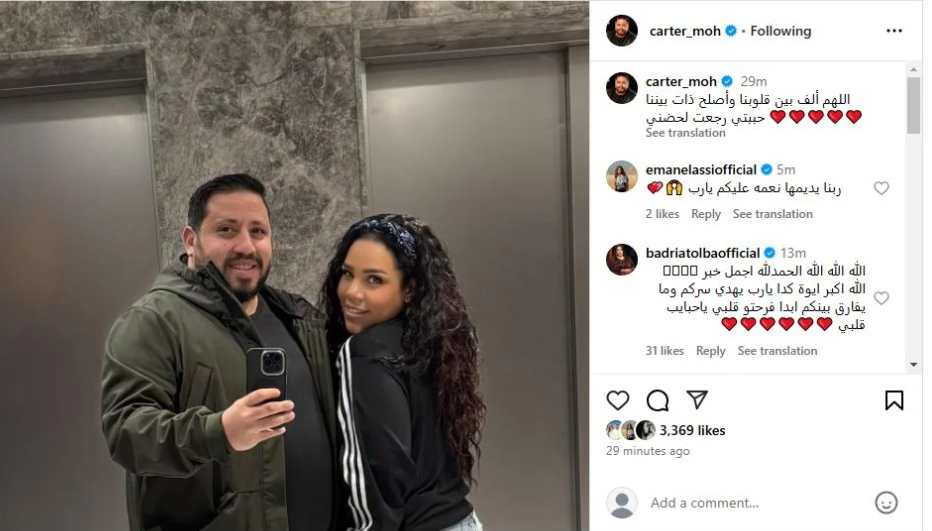This screenshot has width=932, height=531.
Task: Save the post with the bookmark icon
Action: 894,400
